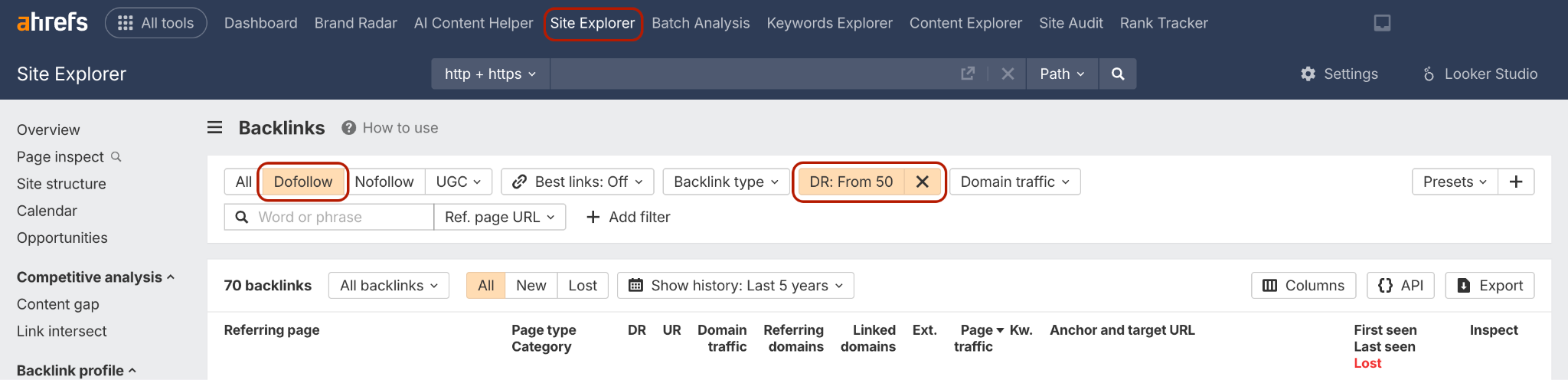Viewport: 1568px width, 380px height.
Task: Open the All tools grid menu
Action: click(155, 23)
